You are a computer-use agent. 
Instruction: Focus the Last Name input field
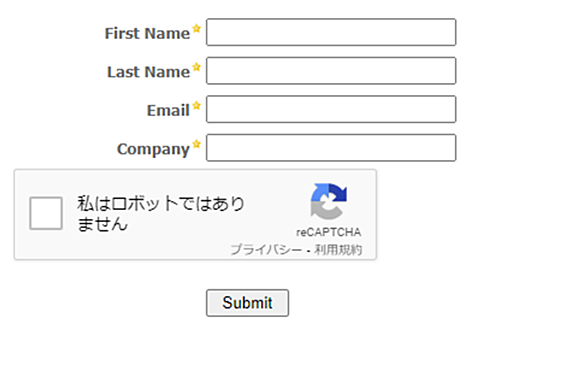pos(331,71)
